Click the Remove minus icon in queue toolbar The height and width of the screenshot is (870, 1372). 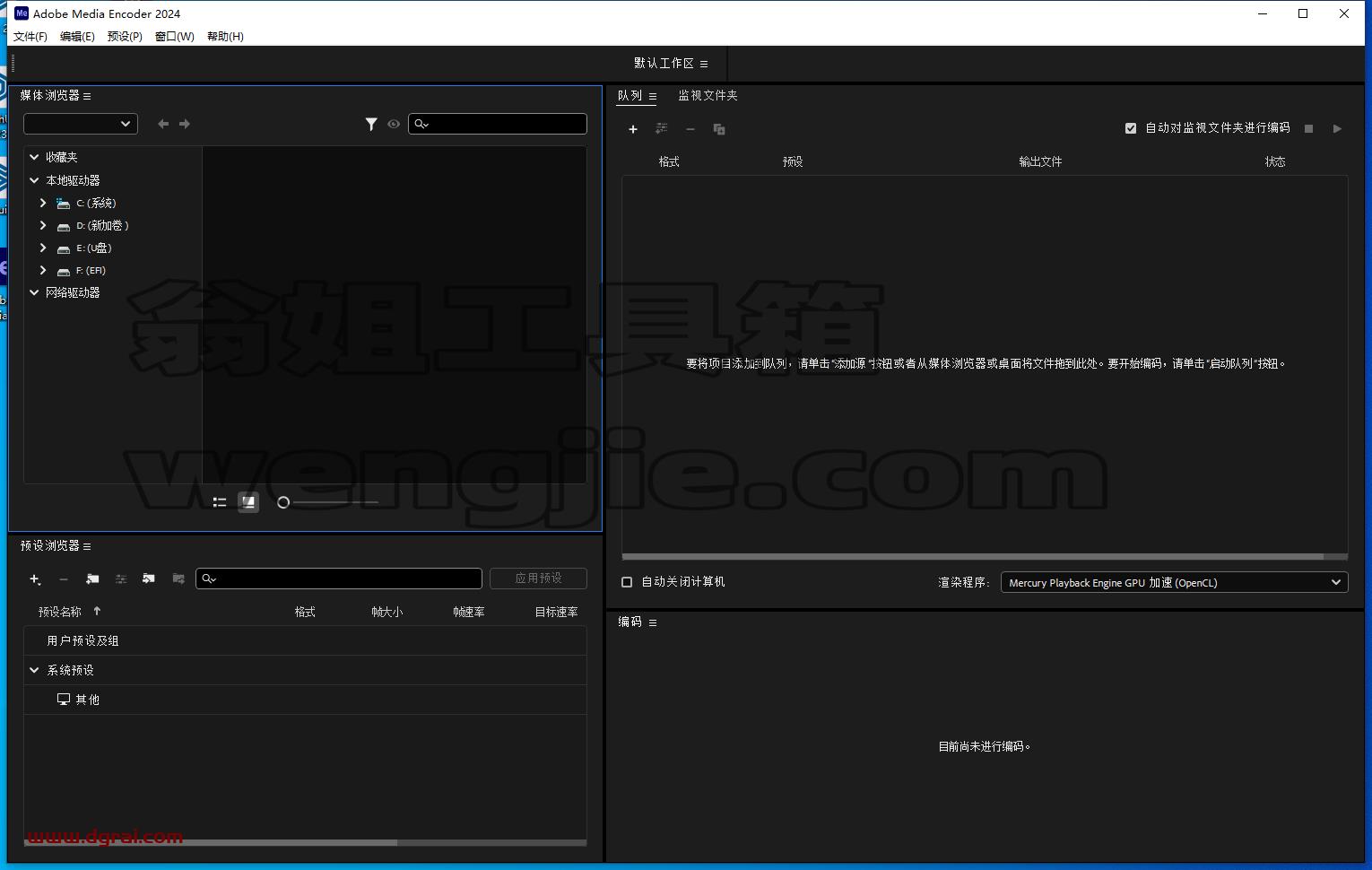[690, 129]
